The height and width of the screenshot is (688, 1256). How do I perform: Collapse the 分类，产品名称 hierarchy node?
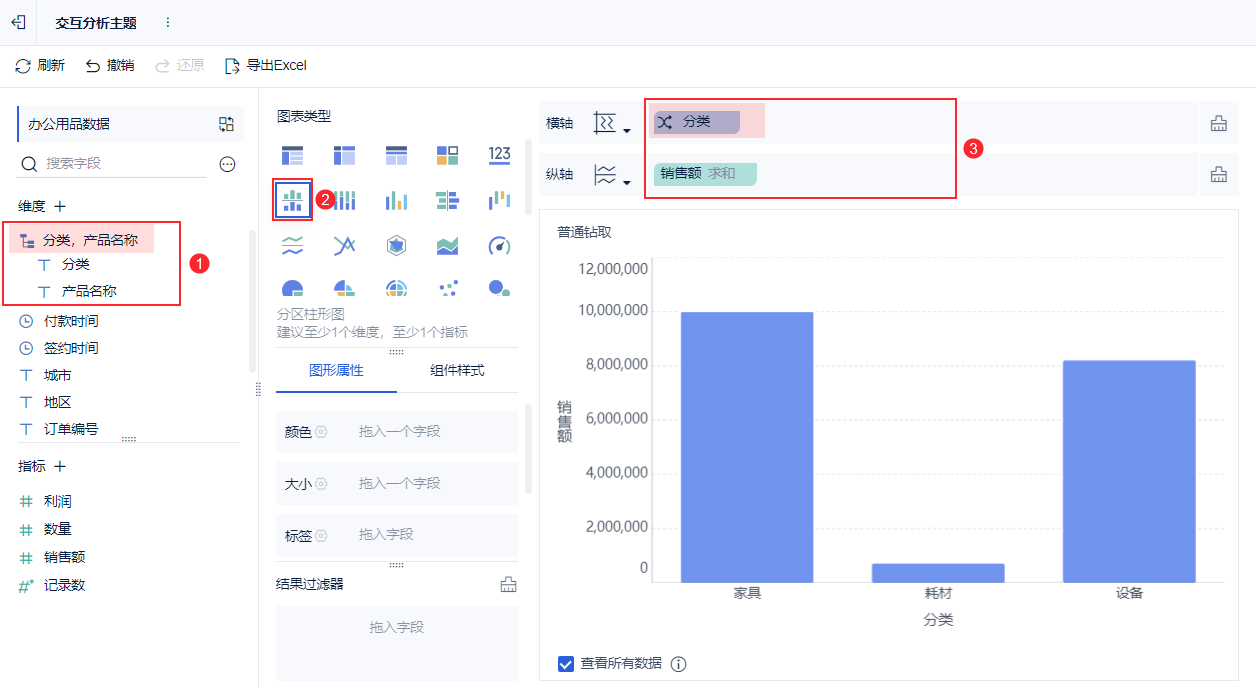(27, 240)
